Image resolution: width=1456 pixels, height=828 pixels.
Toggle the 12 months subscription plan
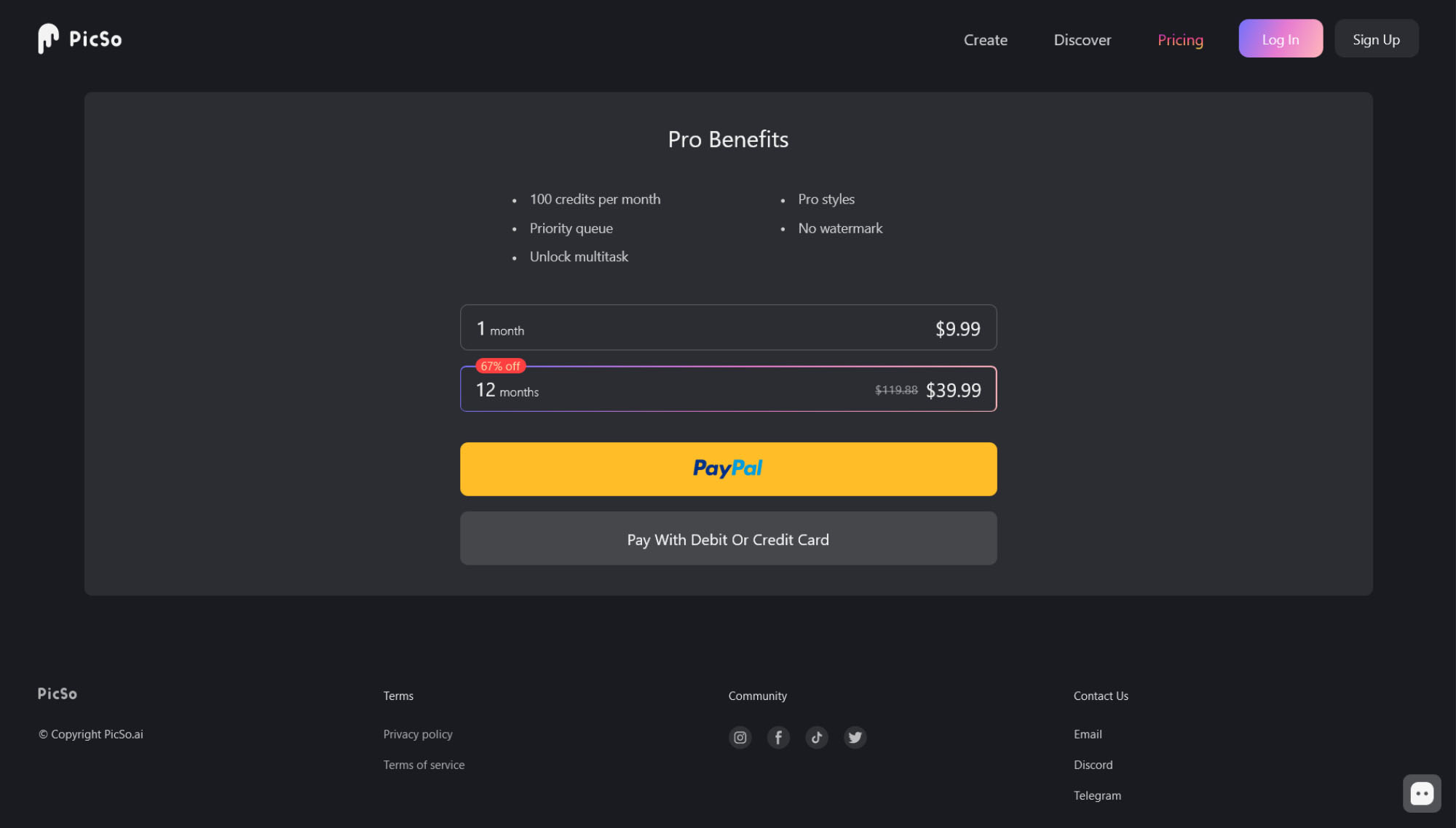pos(728,388)
